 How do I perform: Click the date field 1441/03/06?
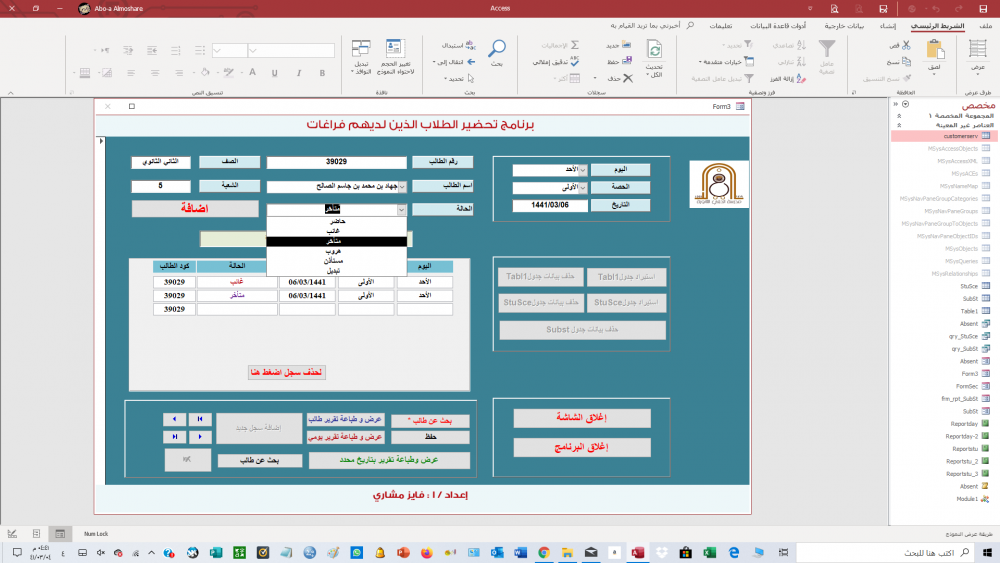coord(550,205)
